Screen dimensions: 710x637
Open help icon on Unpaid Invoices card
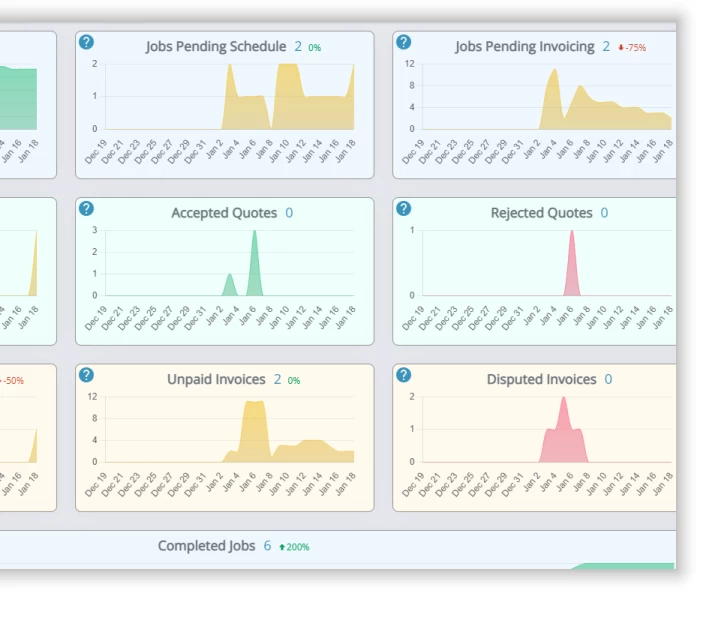86,375
